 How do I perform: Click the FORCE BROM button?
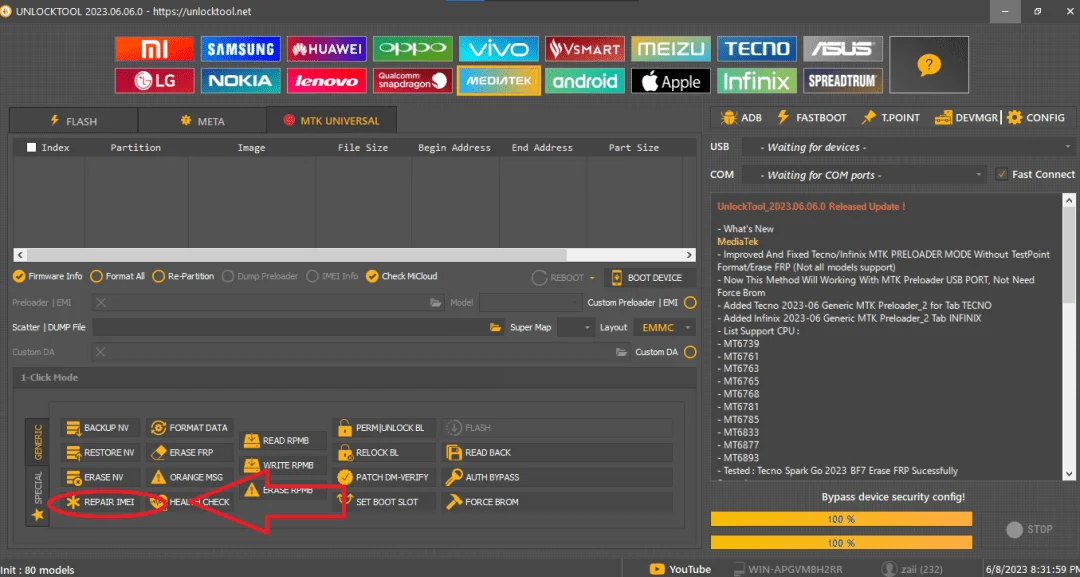pos(557,502)
